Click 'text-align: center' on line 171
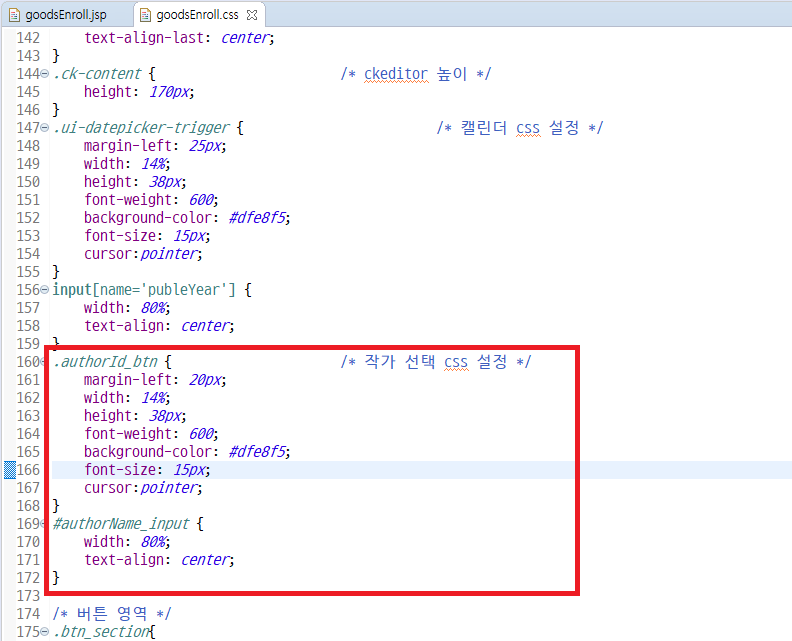 point(159,560)
